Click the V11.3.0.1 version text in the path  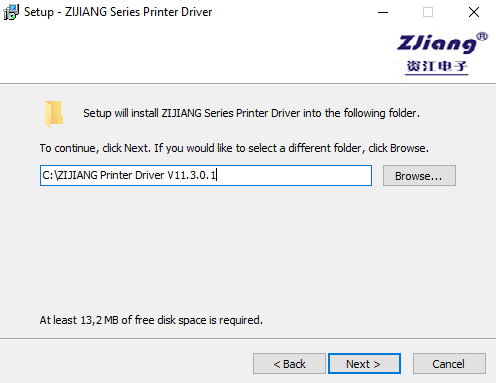(x=192, y=175)
